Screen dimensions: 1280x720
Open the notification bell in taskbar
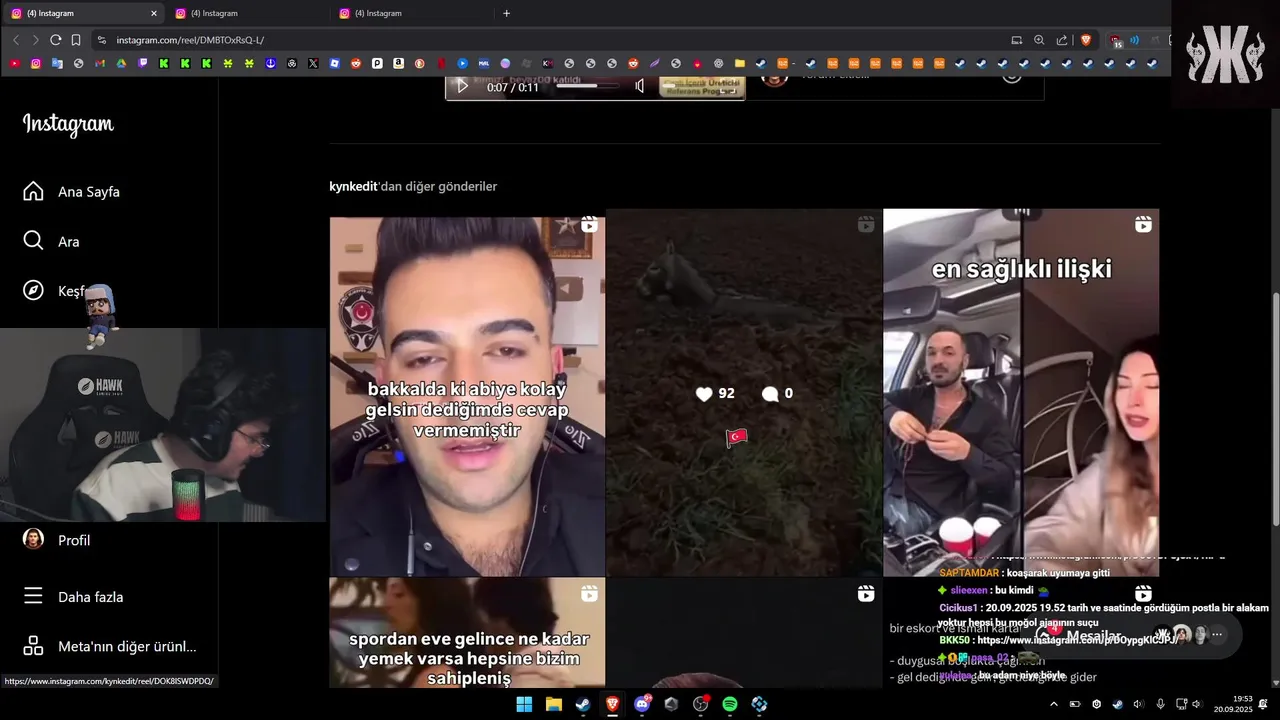point(1263,704)
